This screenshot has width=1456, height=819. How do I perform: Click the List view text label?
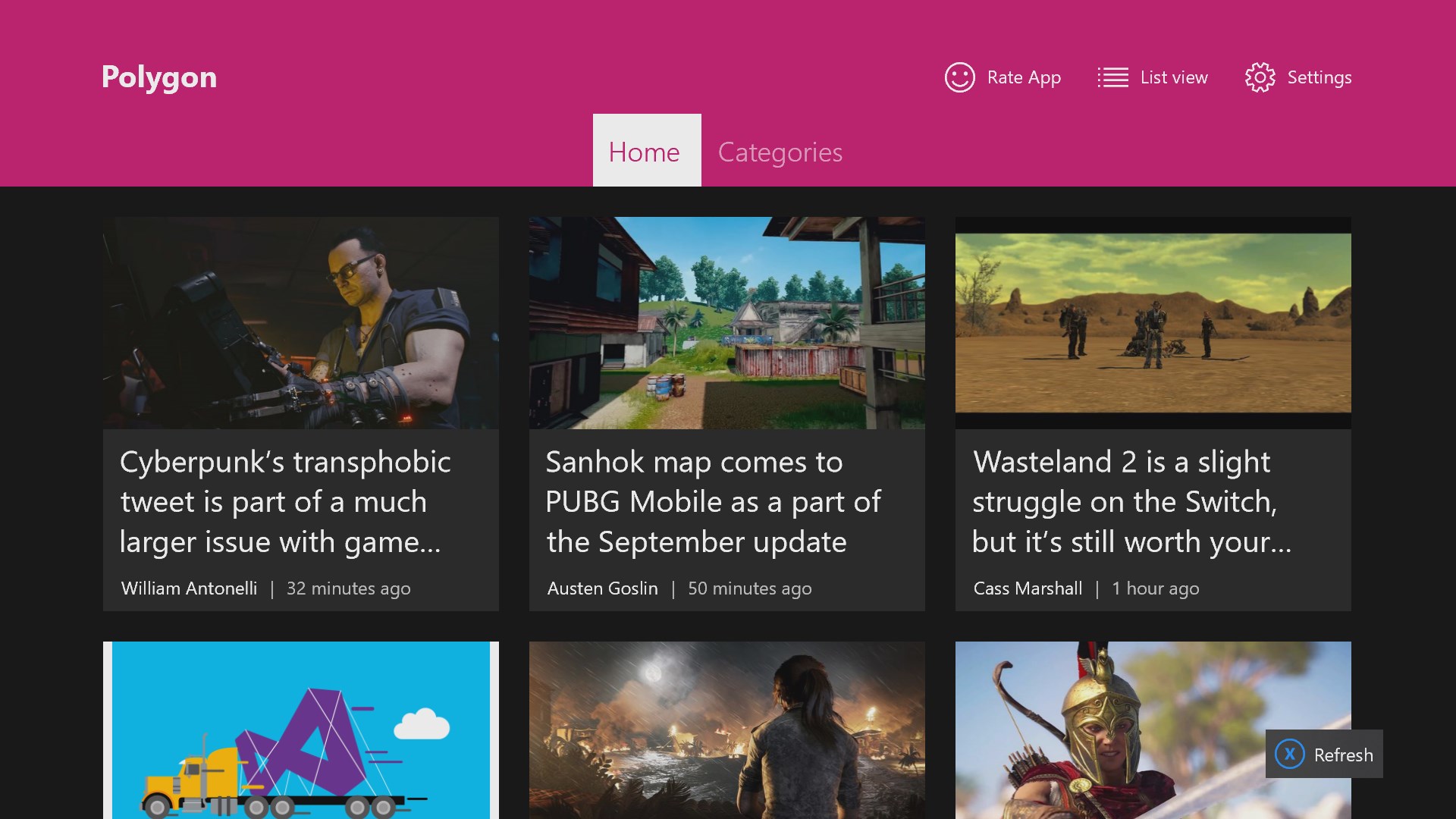click(x=1174, y=77)
